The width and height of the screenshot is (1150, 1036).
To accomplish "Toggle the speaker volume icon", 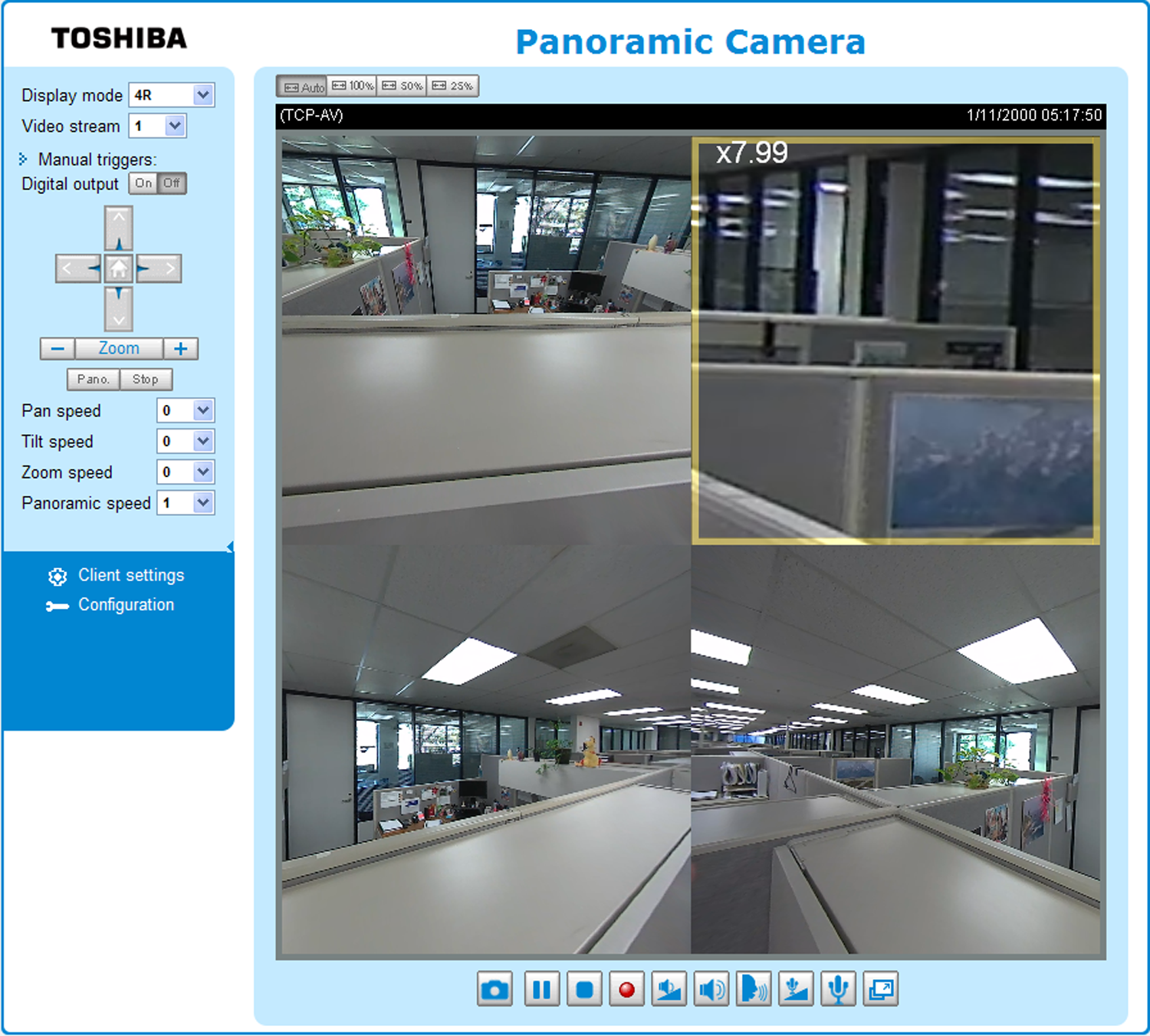I will [711, 989].
